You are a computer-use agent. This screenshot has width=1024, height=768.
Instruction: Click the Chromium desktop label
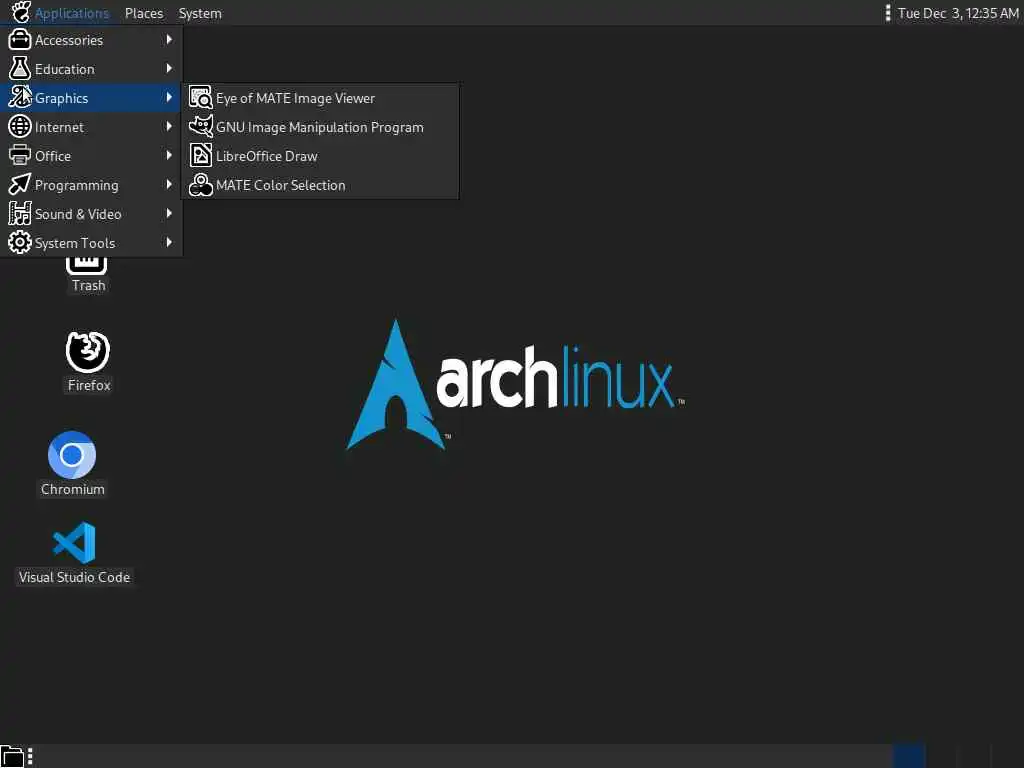coord(72,489)
